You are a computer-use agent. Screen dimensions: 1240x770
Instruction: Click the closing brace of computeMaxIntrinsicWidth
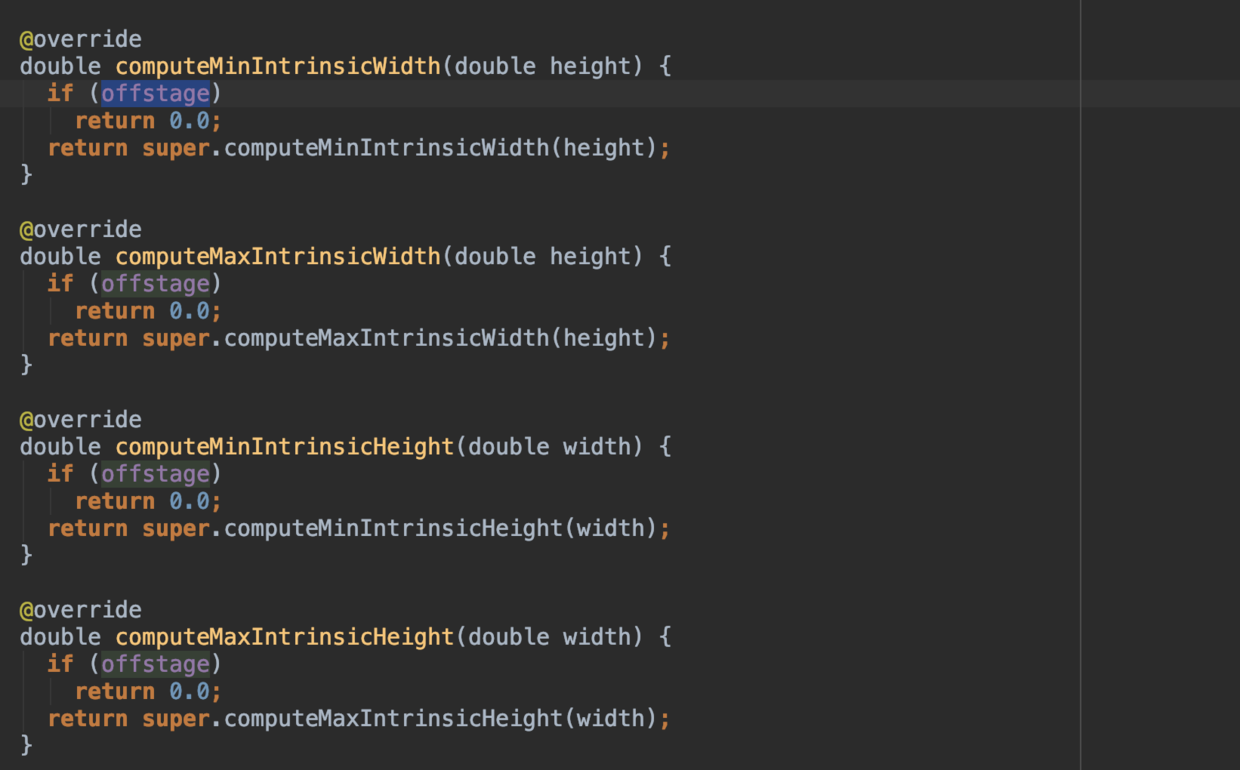[x=26, y=365]
